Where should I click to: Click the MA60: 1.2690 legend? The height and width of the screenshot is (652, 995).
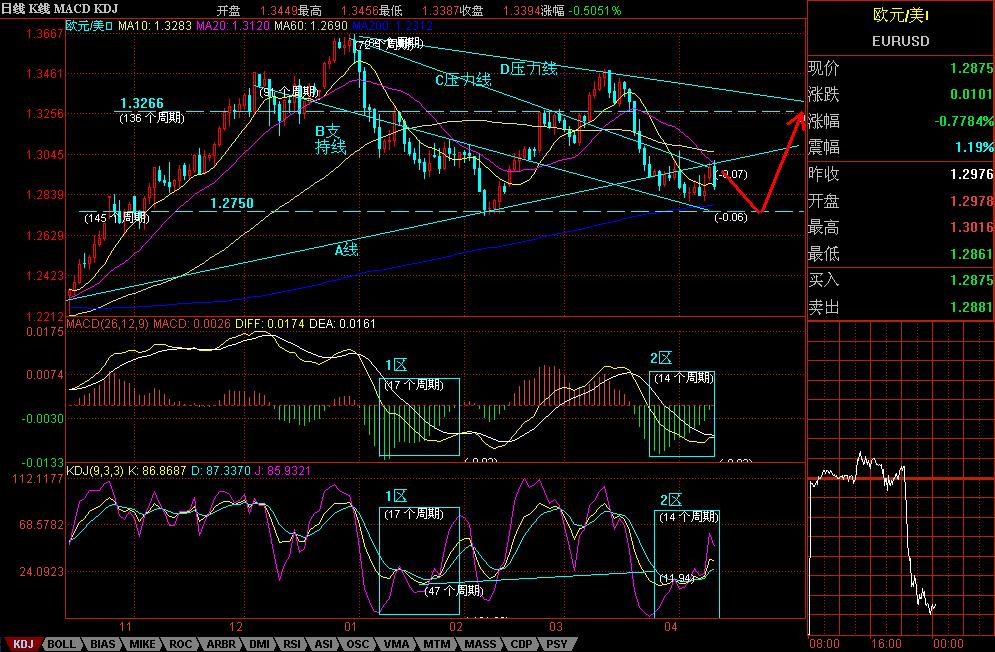[310, 26]
